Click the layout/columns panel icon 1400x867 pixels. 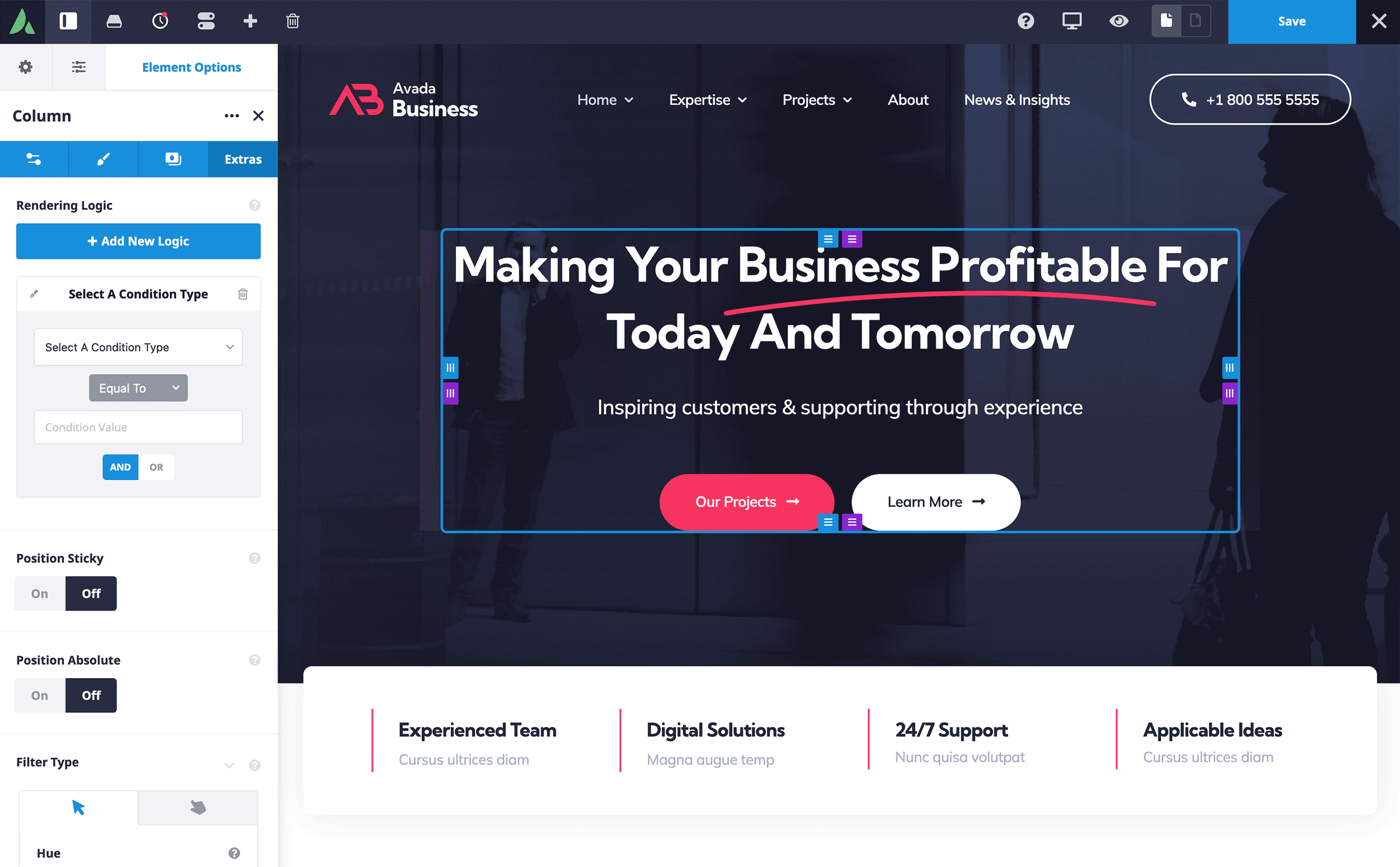(68, 20)
